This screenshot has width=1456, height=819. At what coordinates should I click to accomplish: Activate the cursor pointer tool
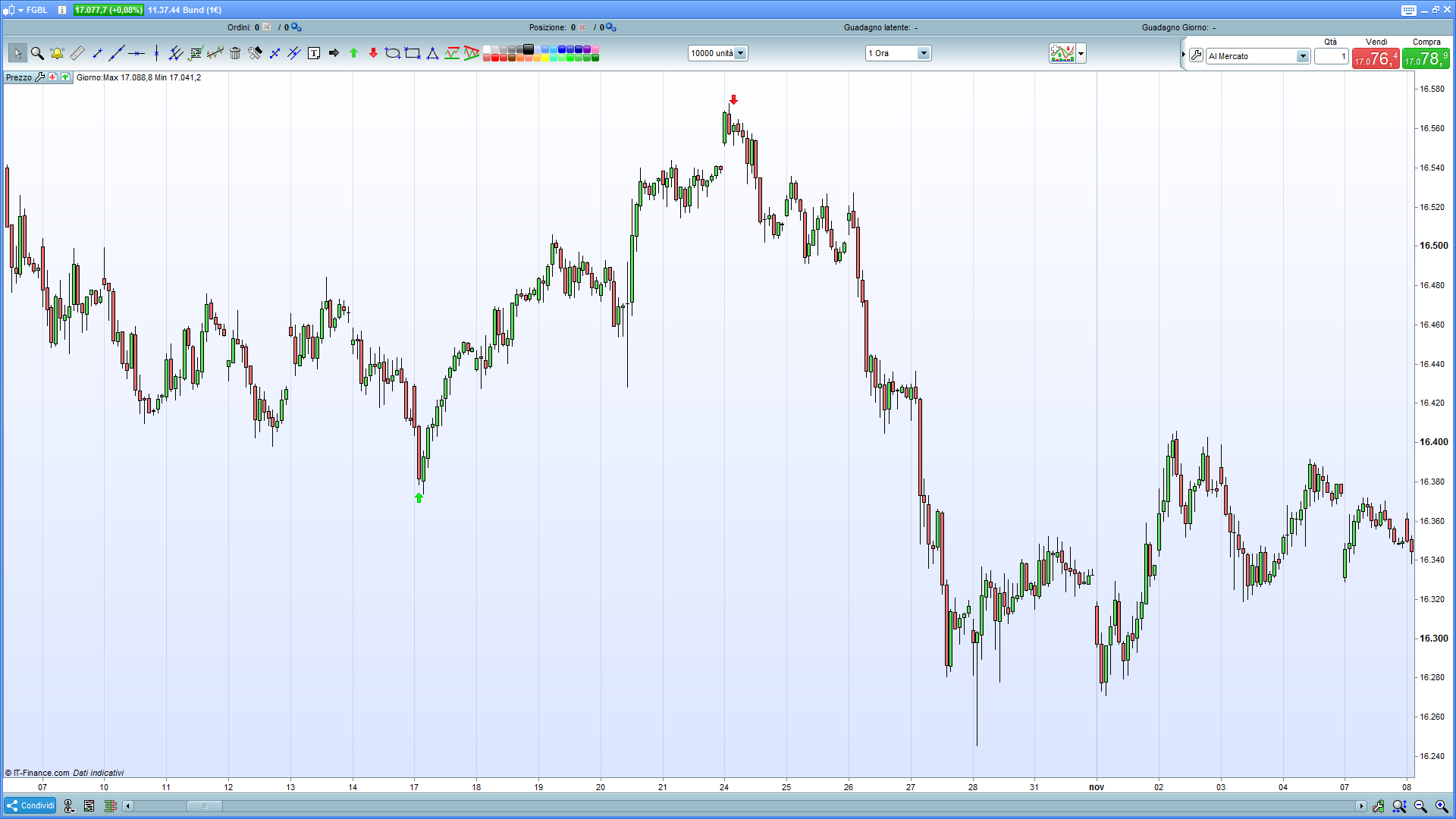pos(17,53)
